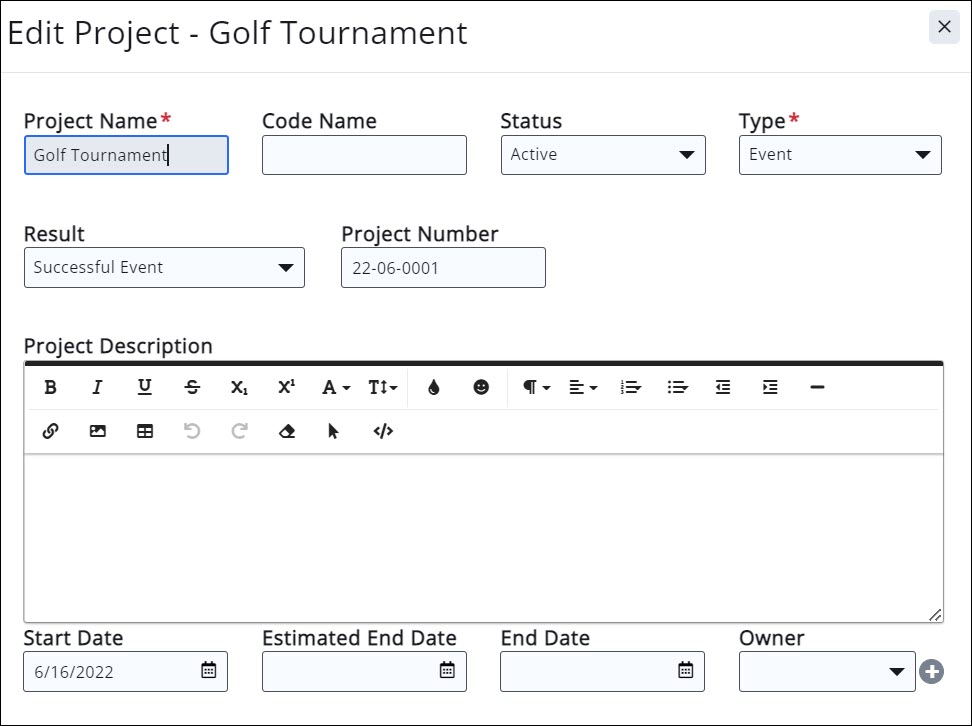Image resolution: width=972 pixels, height=726 pixels.
Task: Open the Start Date calendar picker
Action: click(209, 671)
